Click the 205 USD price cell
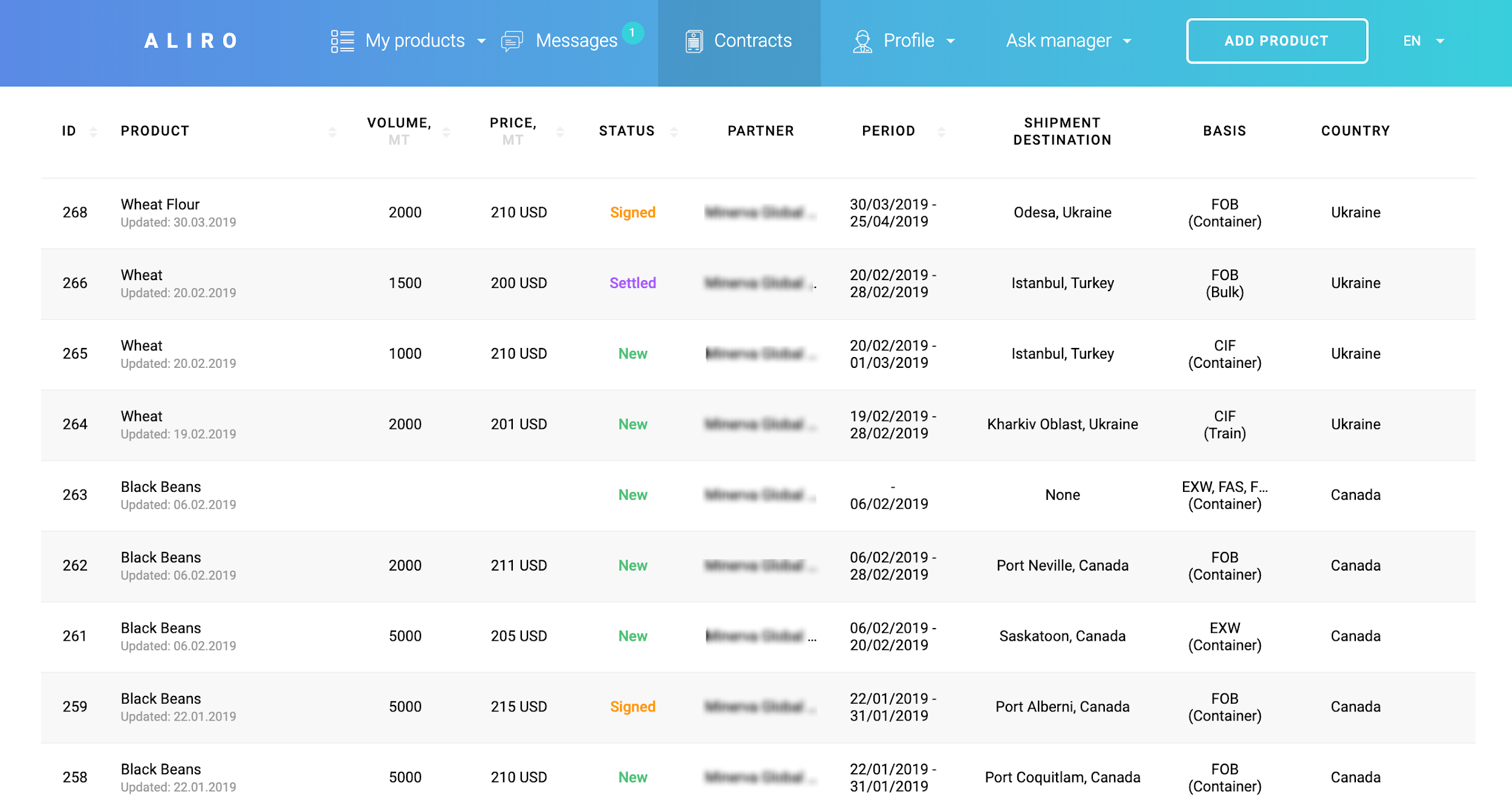Viewport: 1512px width, 812px height. click(518, 637)
